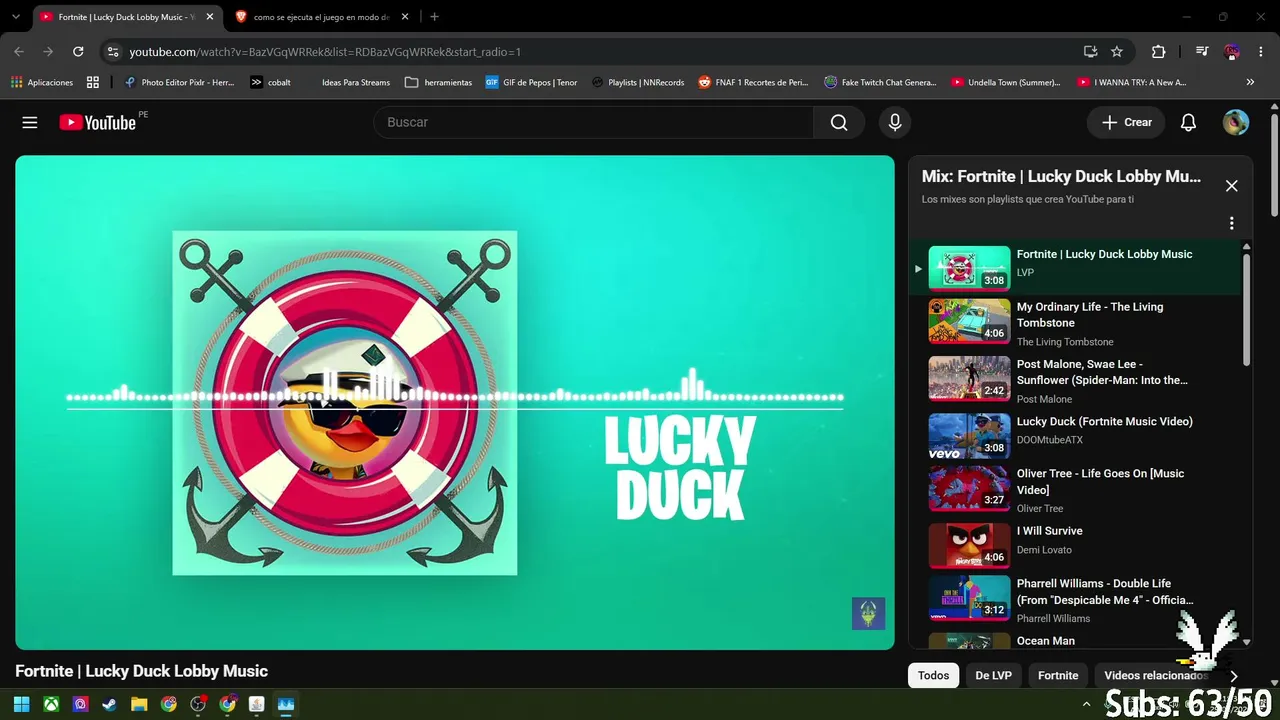Open OBS Studio from the taskbar

pyautogui.click(x=198, y=704)
